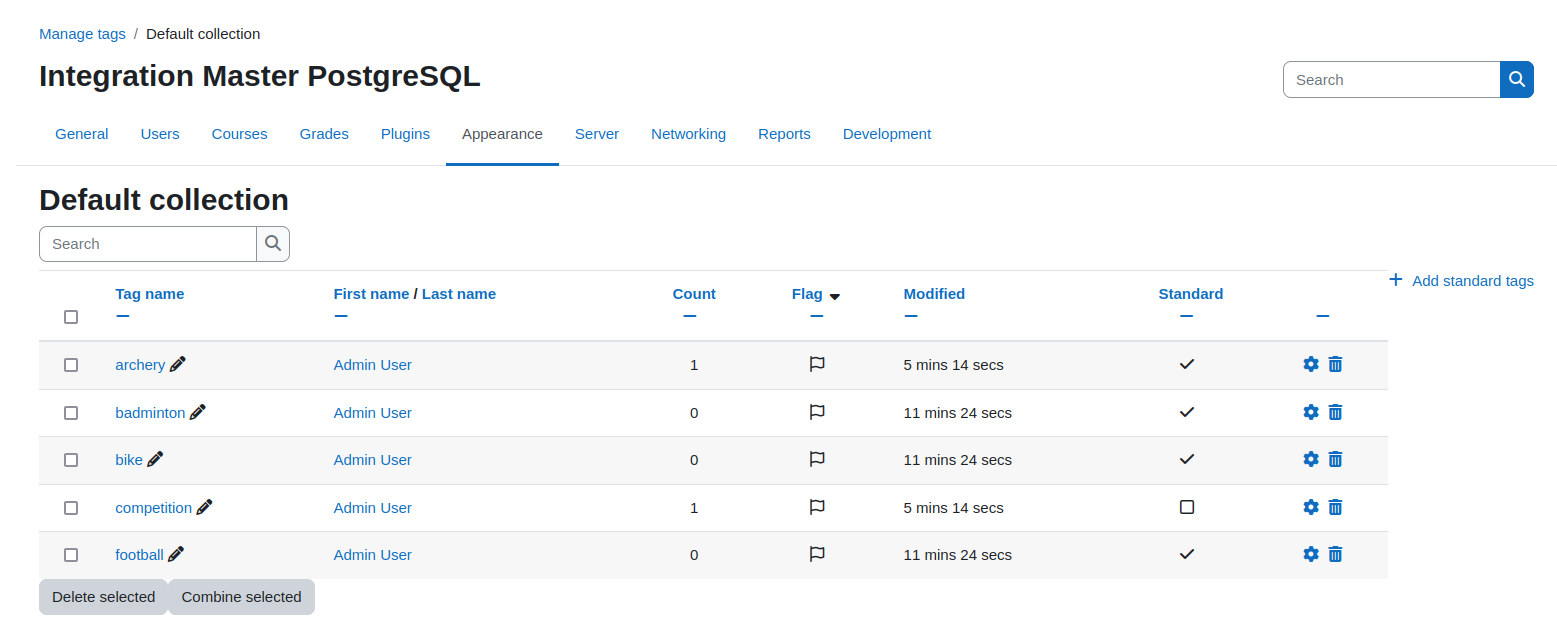The image size is (1557, 640).
Task: Collapse the Tag name column
Action: point(122,316)
